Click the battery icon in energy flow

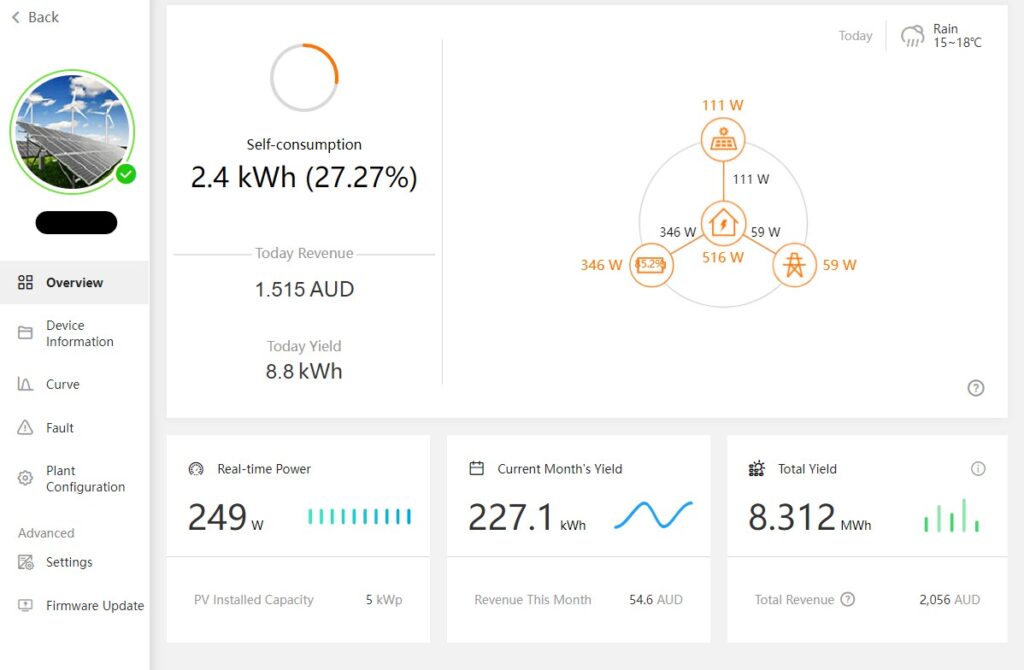click(650, 265)
